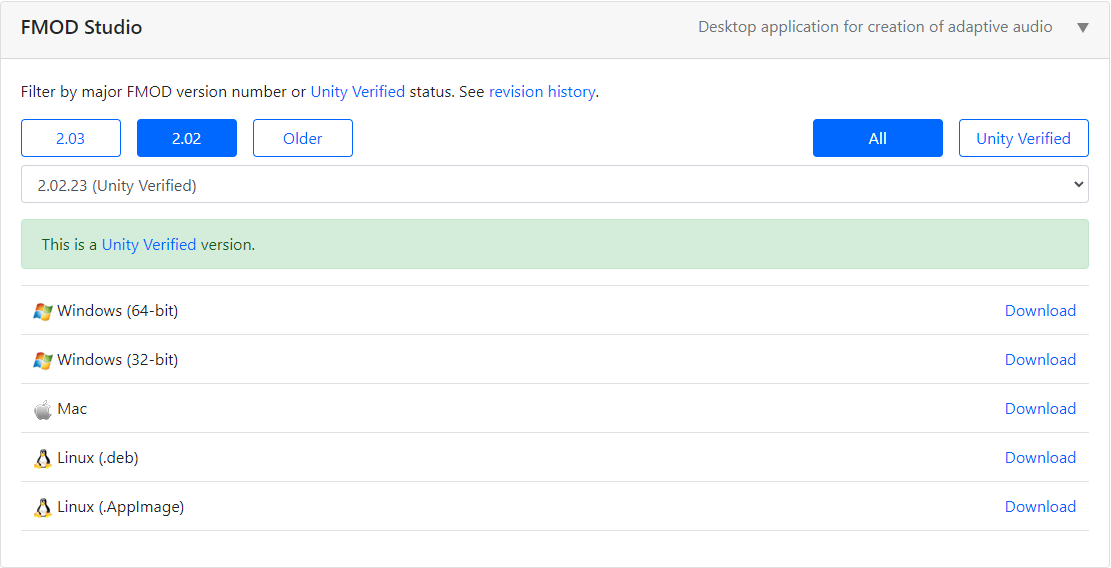Click the Windows logo beside Windows (32-bit)

[42, 360]
